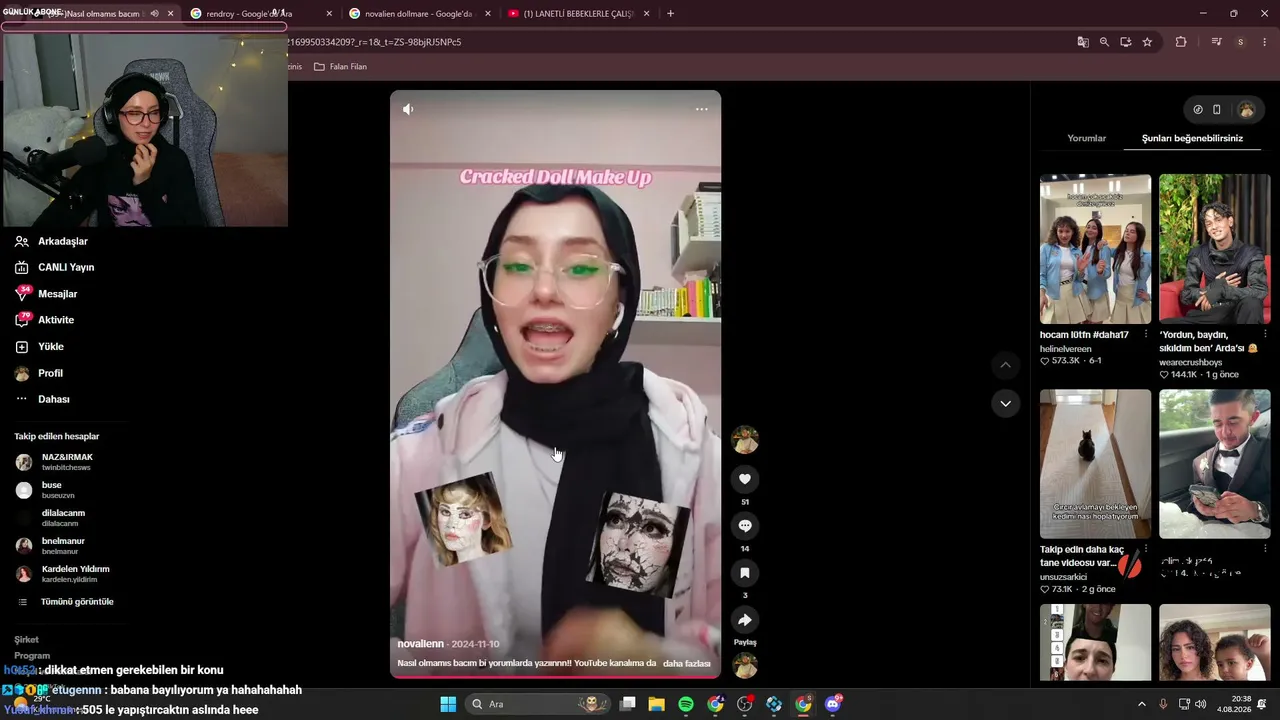Open the 'Falan Filan' bookmarks folder

click(341, 67)
